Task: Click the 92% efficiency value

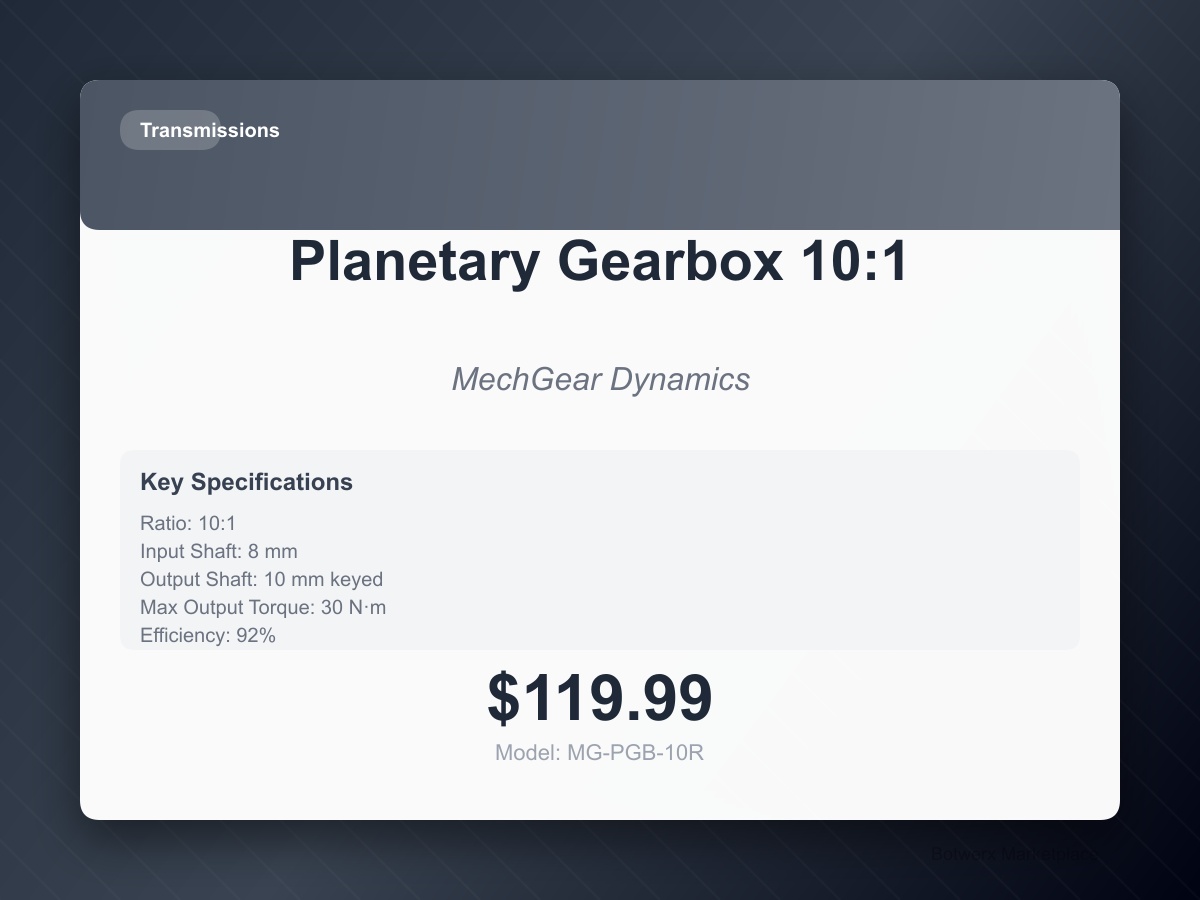Action: click(x=256, y=635)
